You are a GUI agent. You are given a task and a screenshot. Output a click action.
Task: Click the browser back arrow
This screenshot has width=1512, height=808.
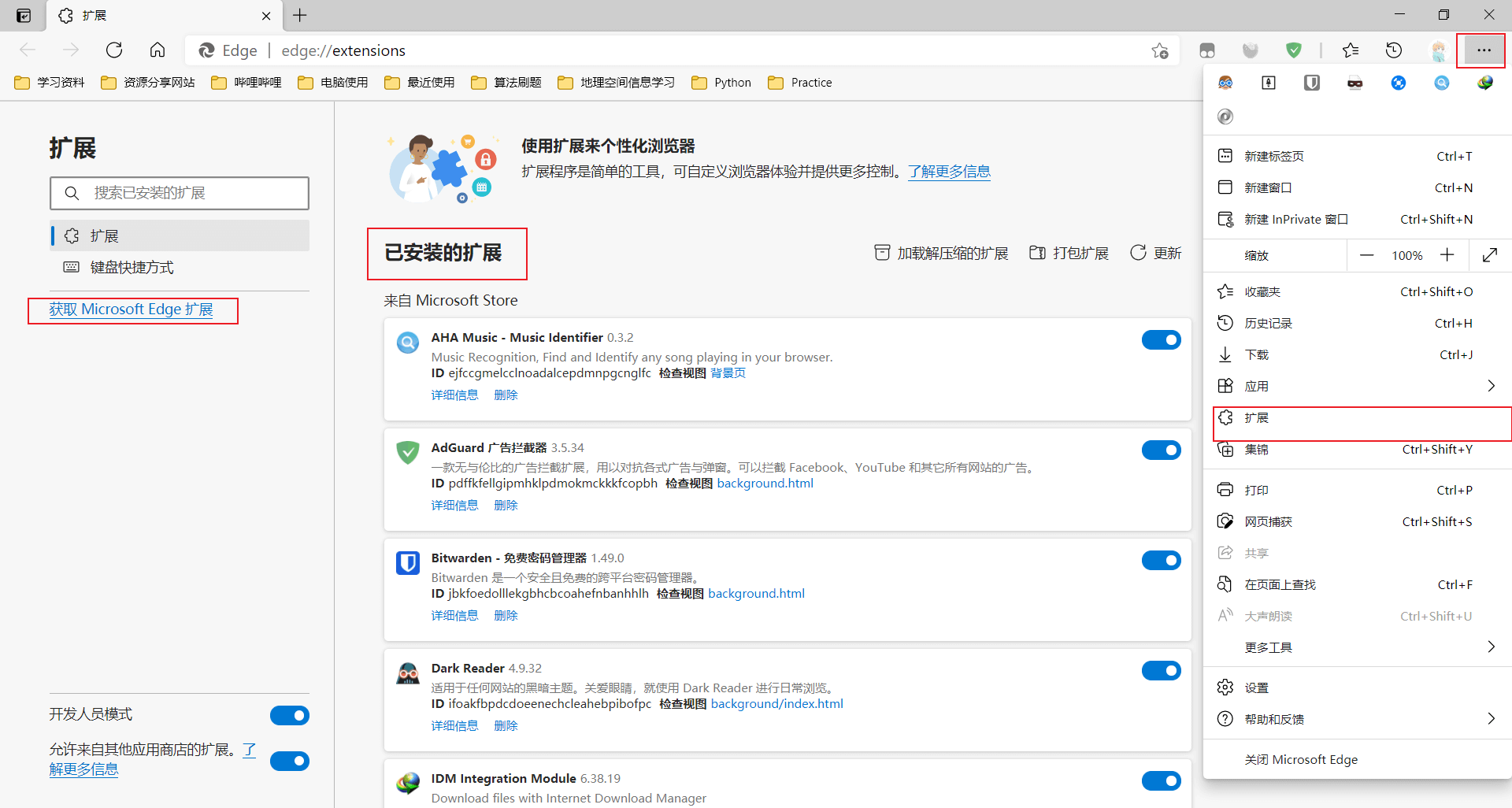[x=28, y=50]
